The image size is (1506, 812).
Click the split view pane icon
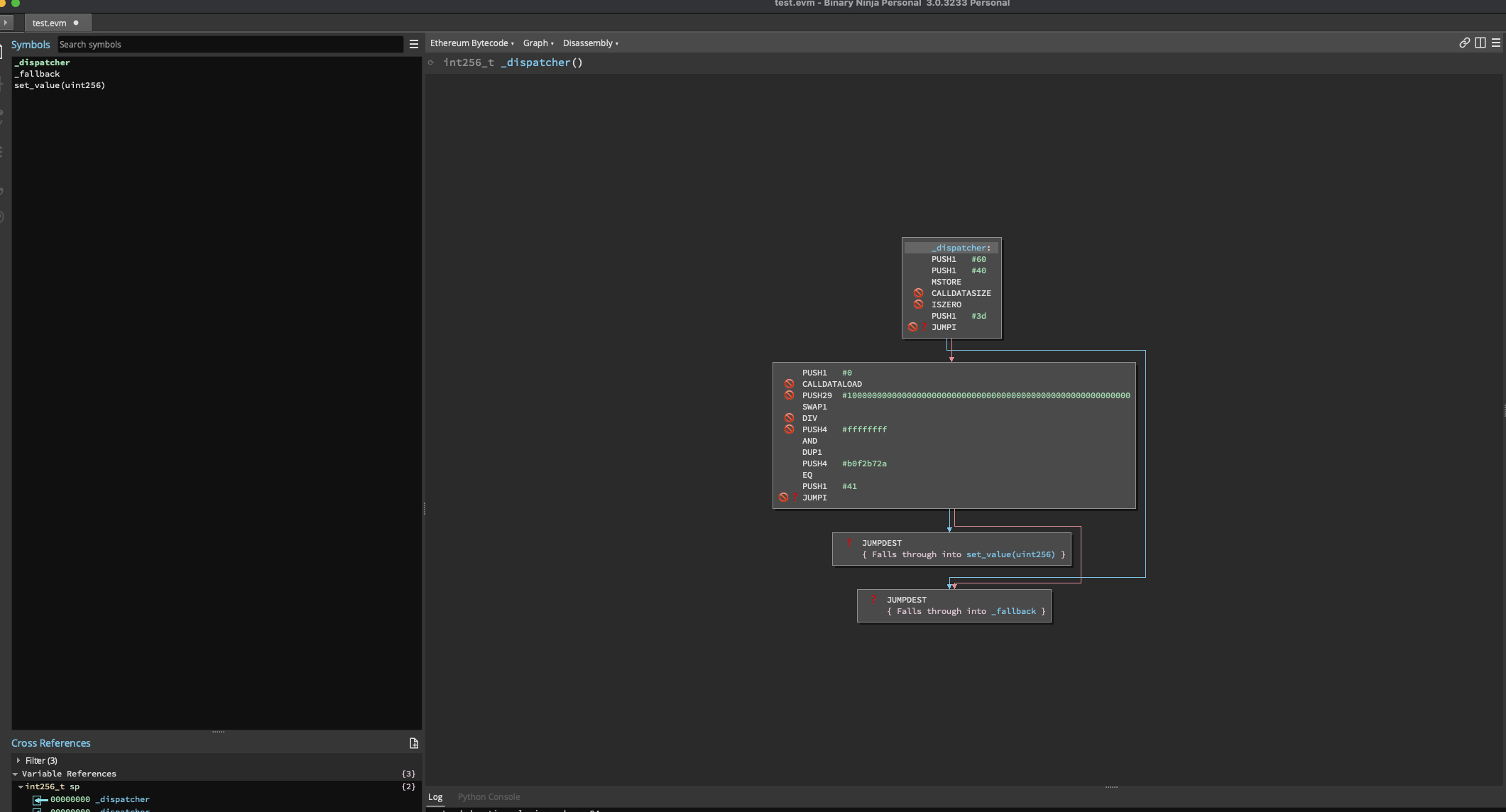pyautogui.click(x=1480, y=43)
